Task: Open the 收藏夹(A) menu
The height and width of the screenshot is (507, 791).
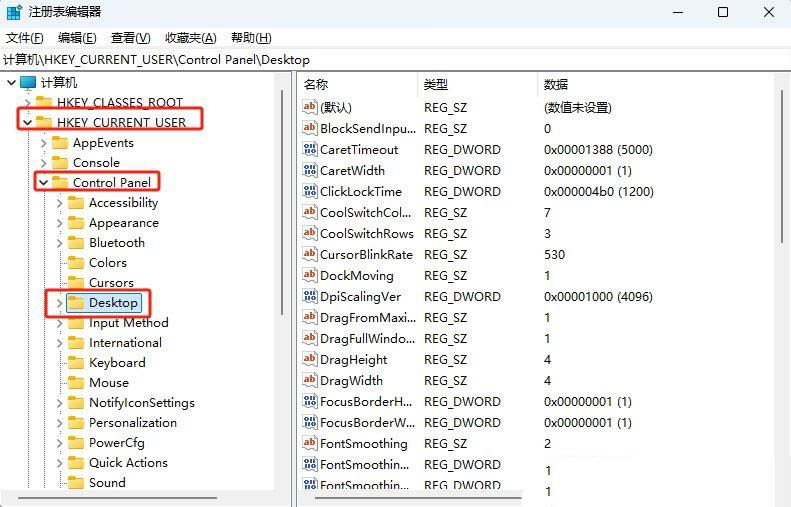Action: [x=190, y=38]
